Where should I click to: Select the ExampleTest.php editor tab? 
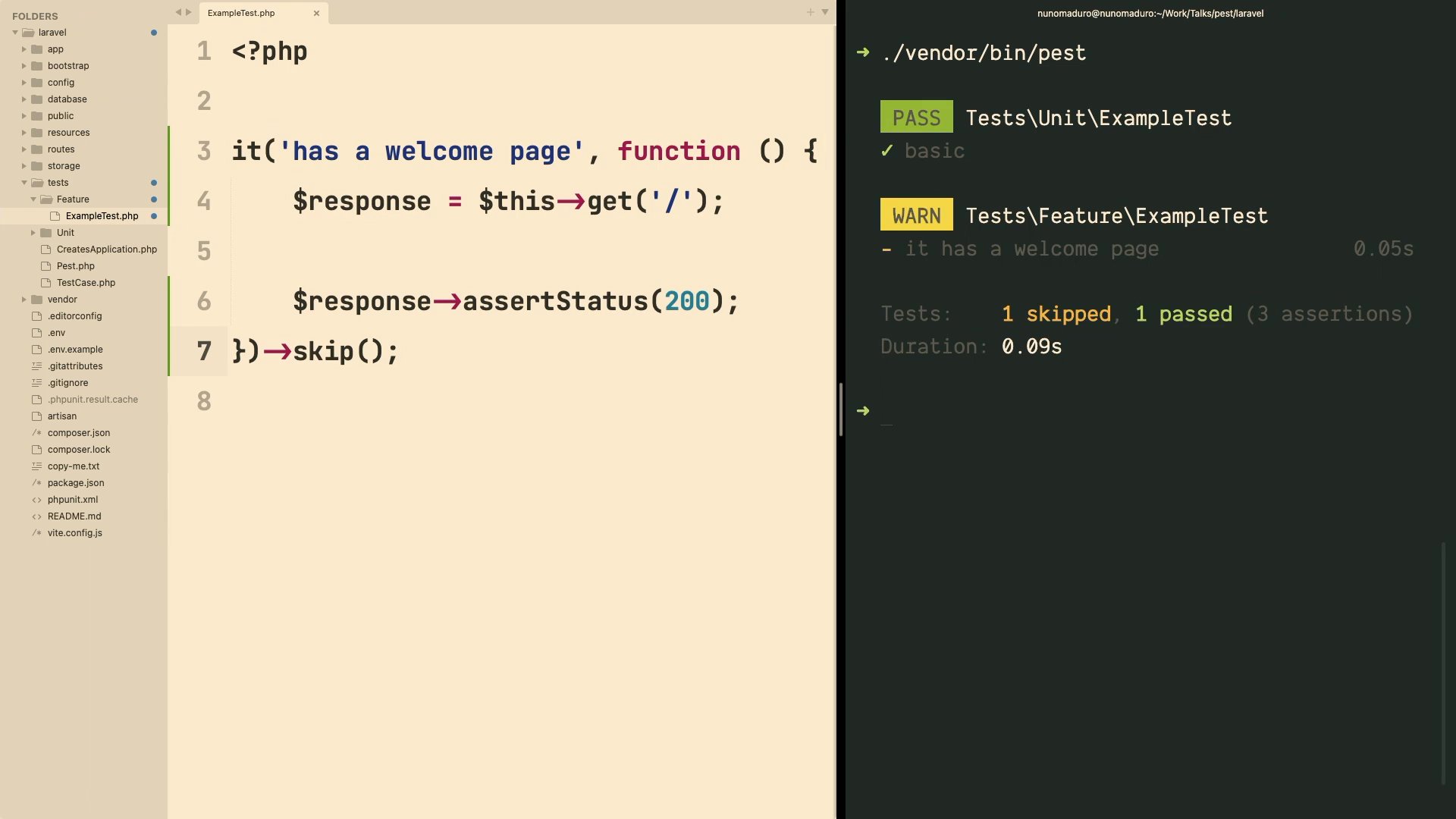coord(241,13)
